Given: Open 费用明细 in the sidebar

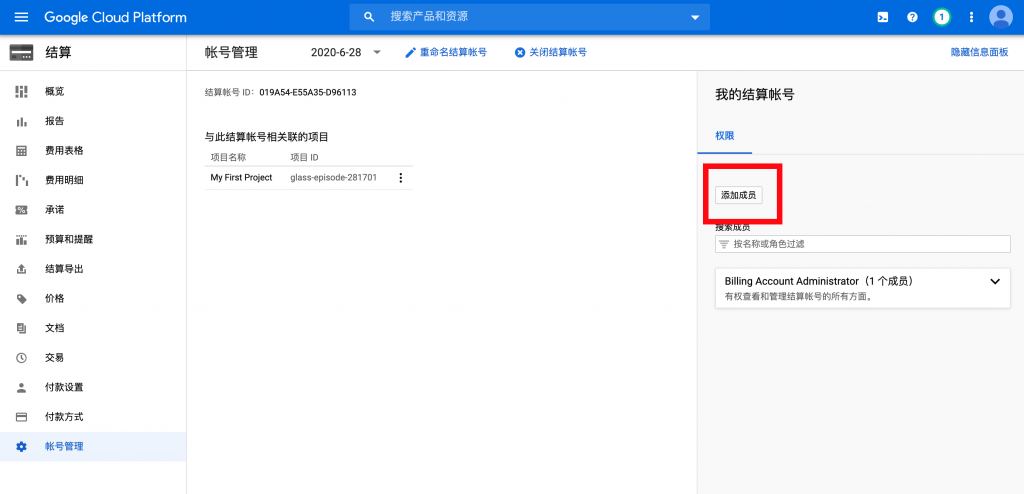Looking at the screenshot, I should tap(93, 180).
